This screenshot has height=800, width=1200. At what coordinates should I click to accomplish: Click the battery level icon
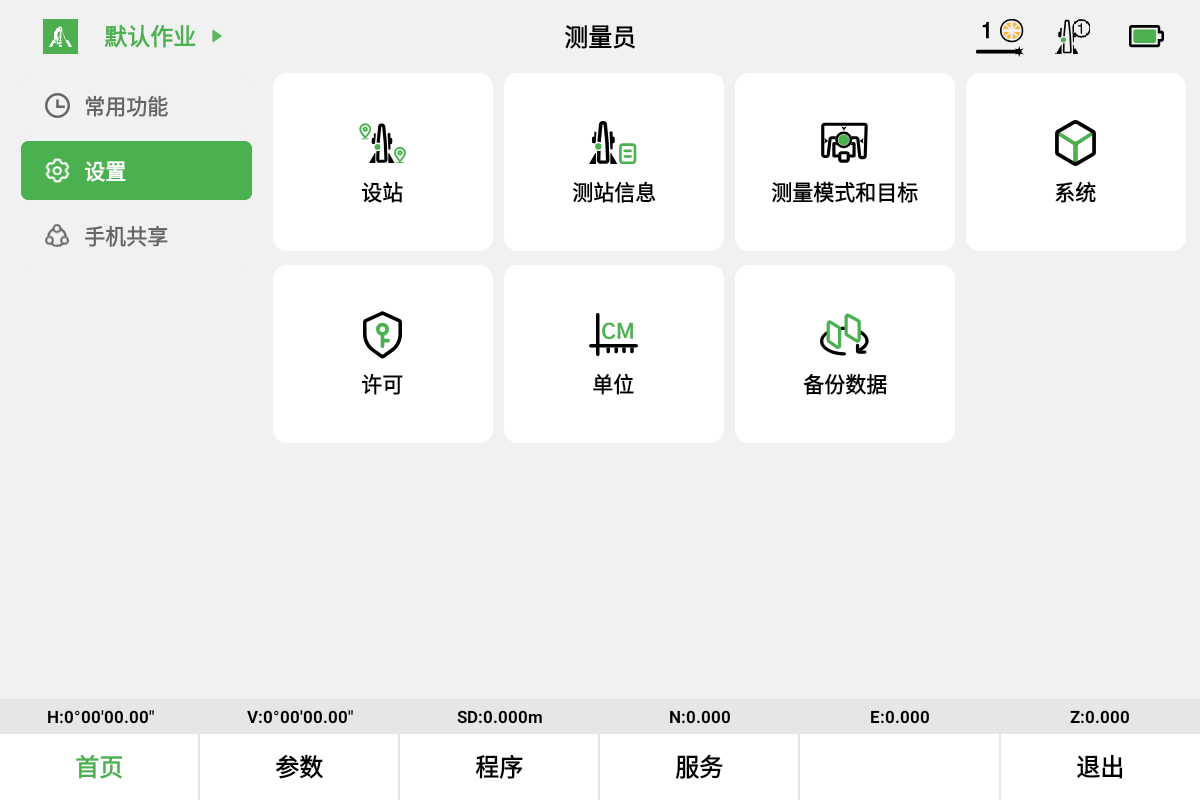click(1146, 37)
